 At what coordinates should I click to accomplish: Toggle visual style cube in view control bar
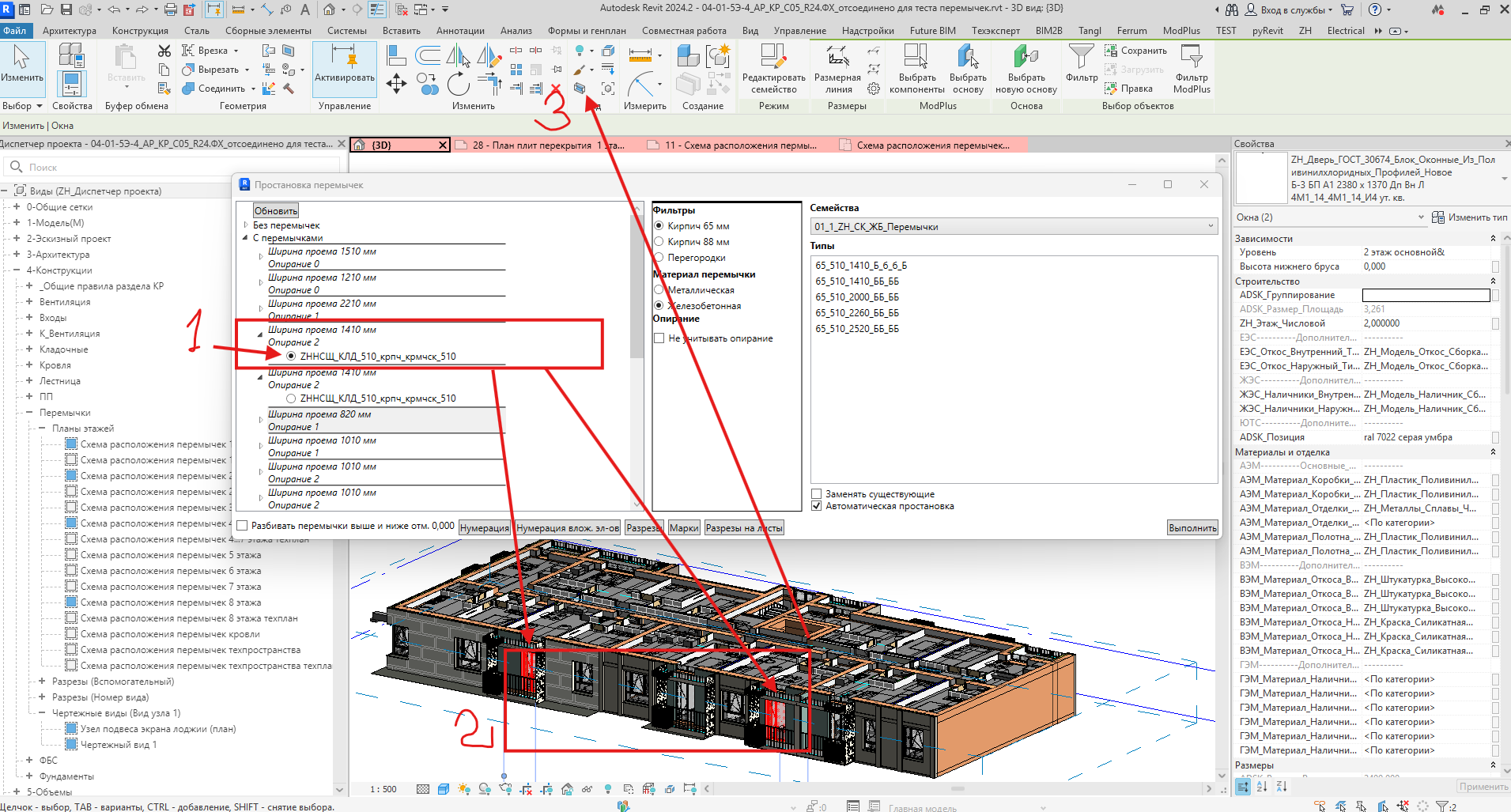[x=443, y=788]
